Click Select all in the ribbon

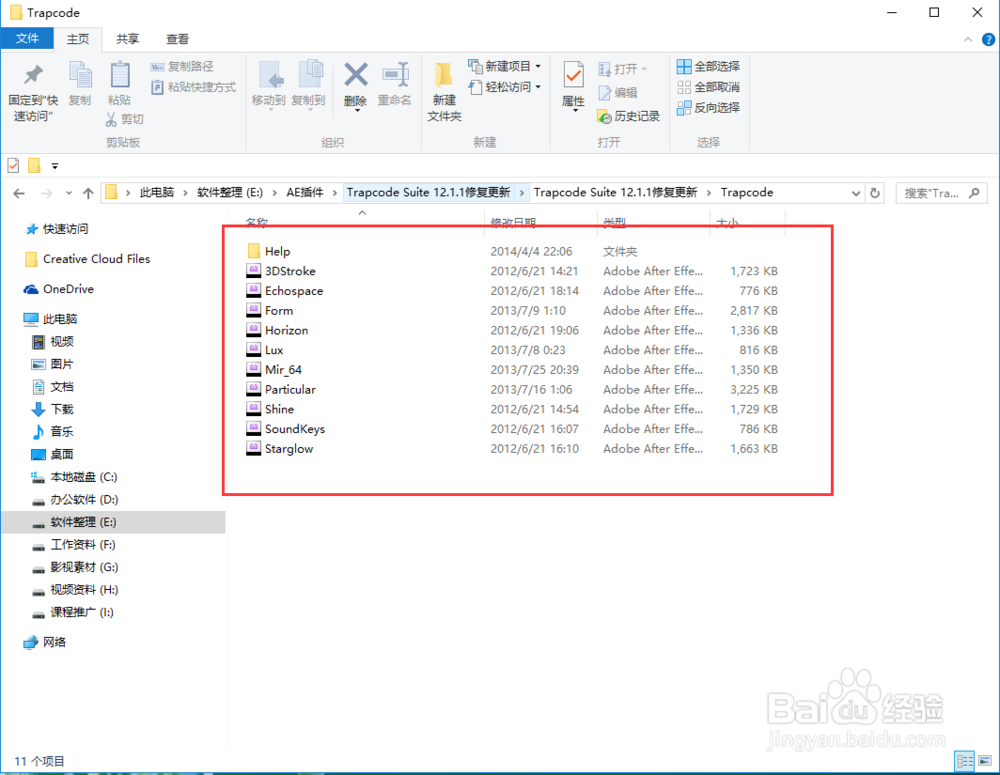[709, 66]
